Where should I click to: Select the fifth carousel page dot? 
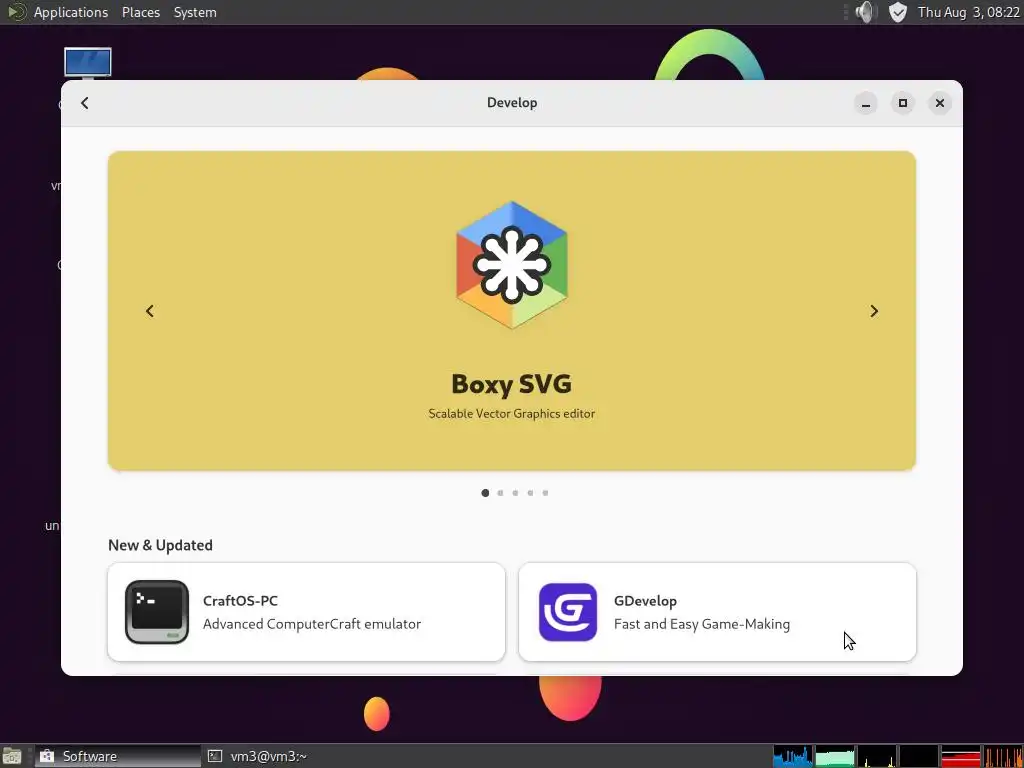(x=545, y=493)
